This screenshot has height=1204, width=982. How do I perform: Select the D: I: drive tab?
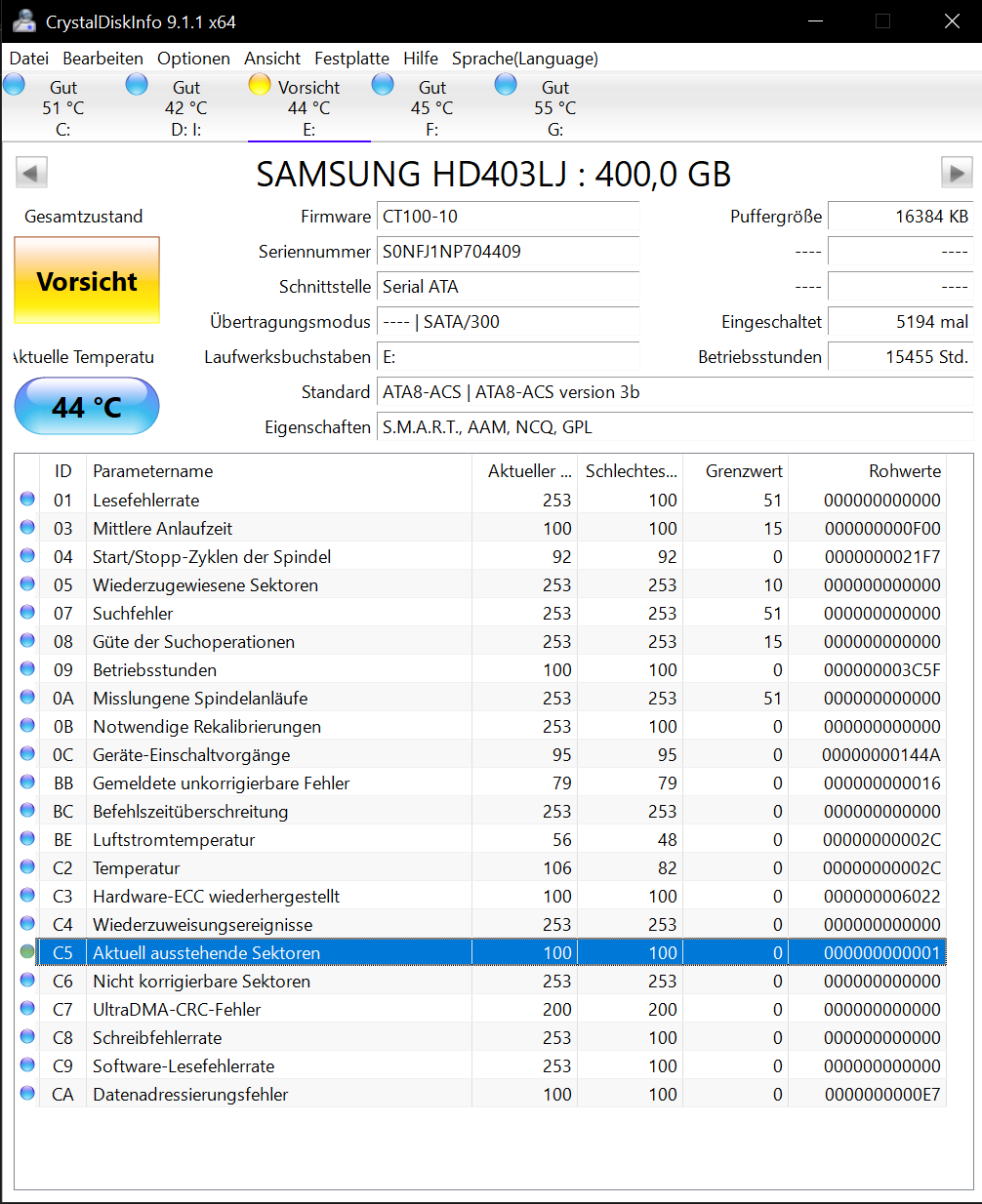click(x=185, y=107)
